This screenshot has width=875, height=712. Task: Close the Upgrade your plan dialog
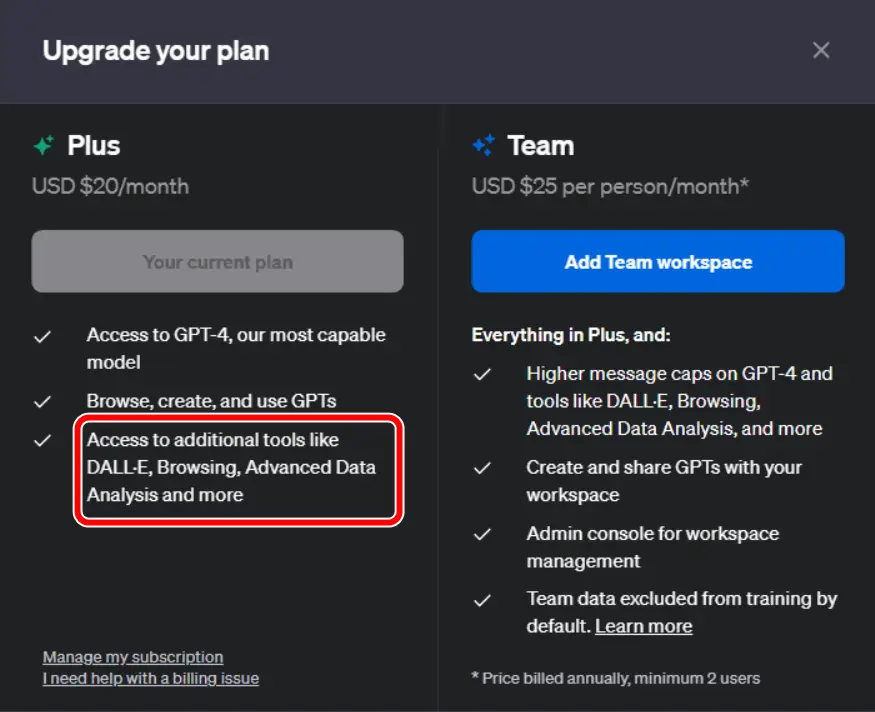(821, 50)
